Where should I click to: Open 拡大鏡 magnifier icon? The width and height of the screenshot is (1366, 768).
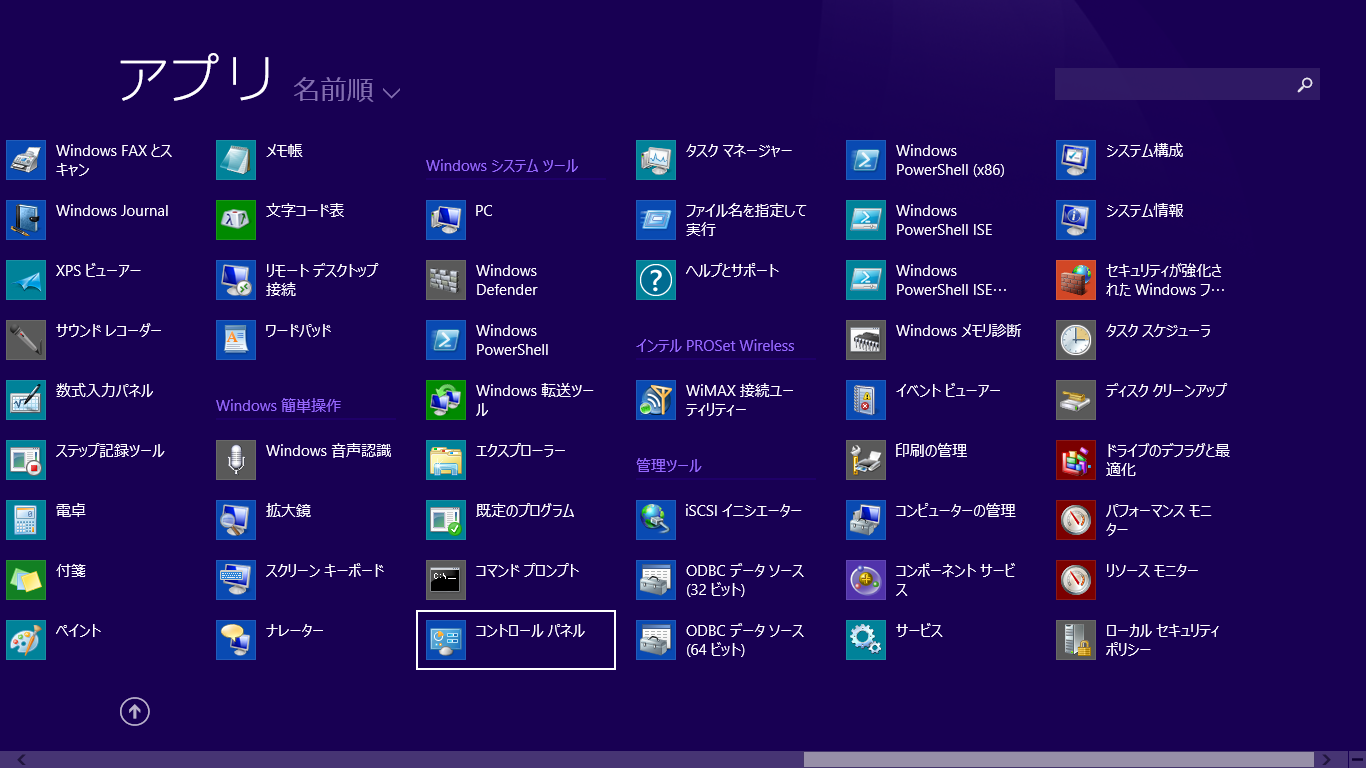click(236, 520)
